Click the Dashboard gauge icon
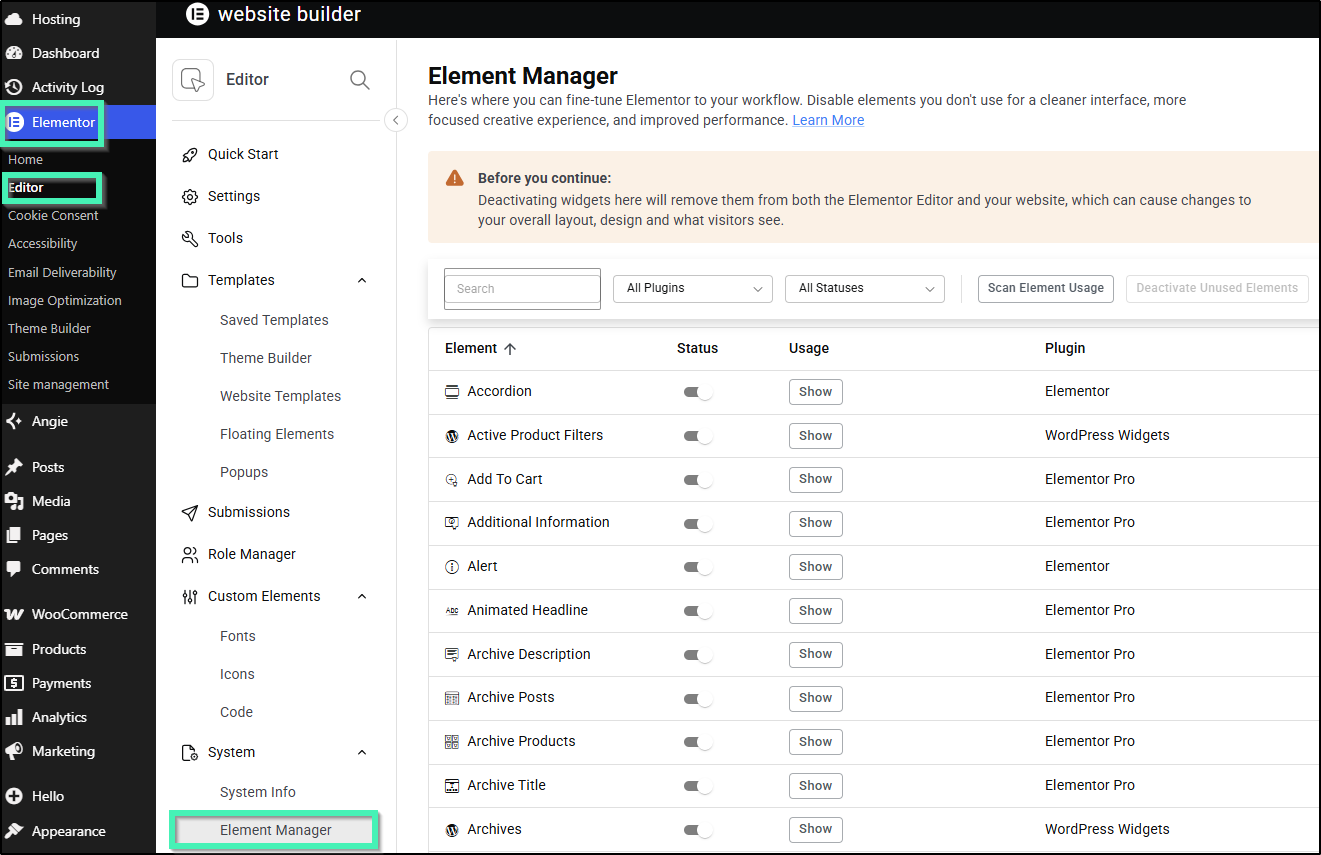The height and width of the screenshot is (855, 1321). click(x=14, y=53)
